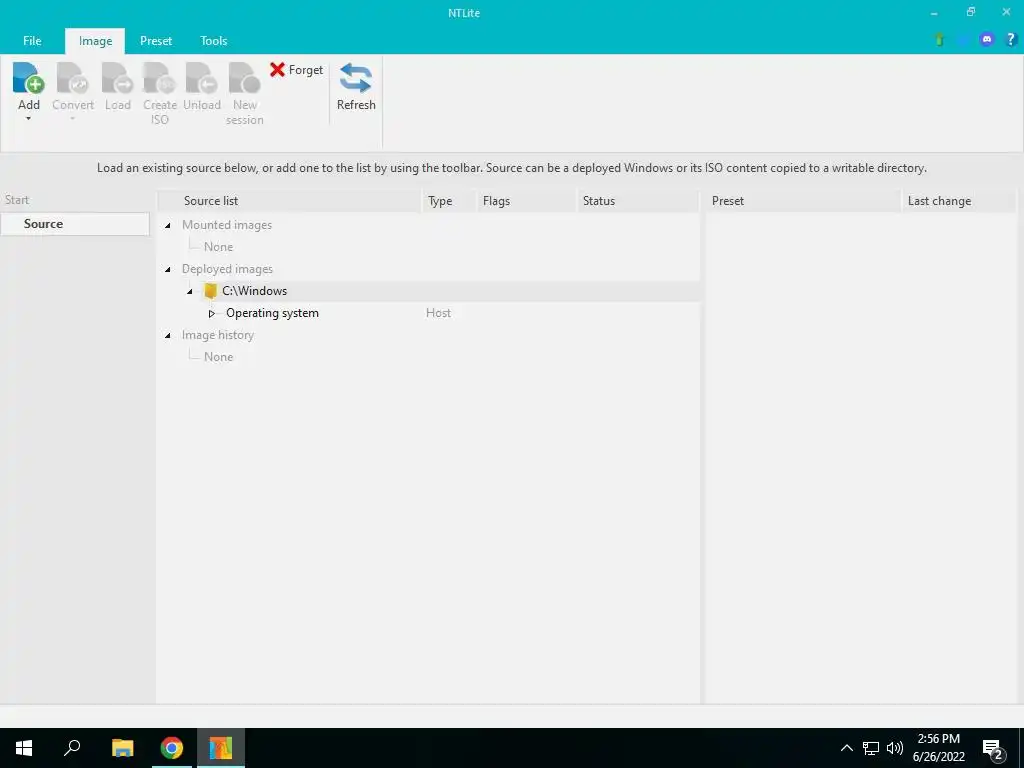Click None under Mounted images
Viewport: 1024px width, 768px height.
[218, 247]
